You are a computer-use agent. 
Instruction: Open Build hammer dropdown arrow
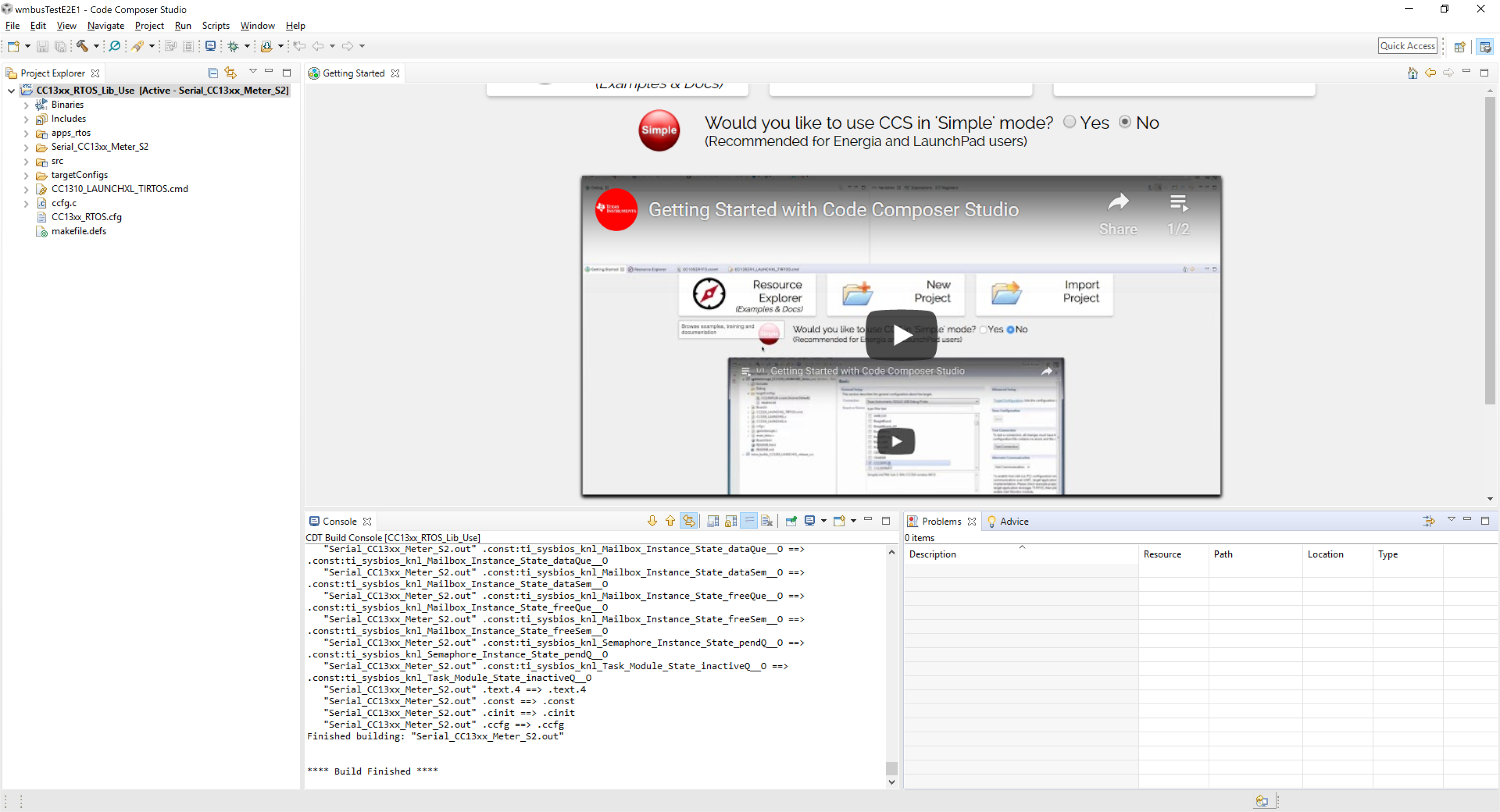[96, 46]
